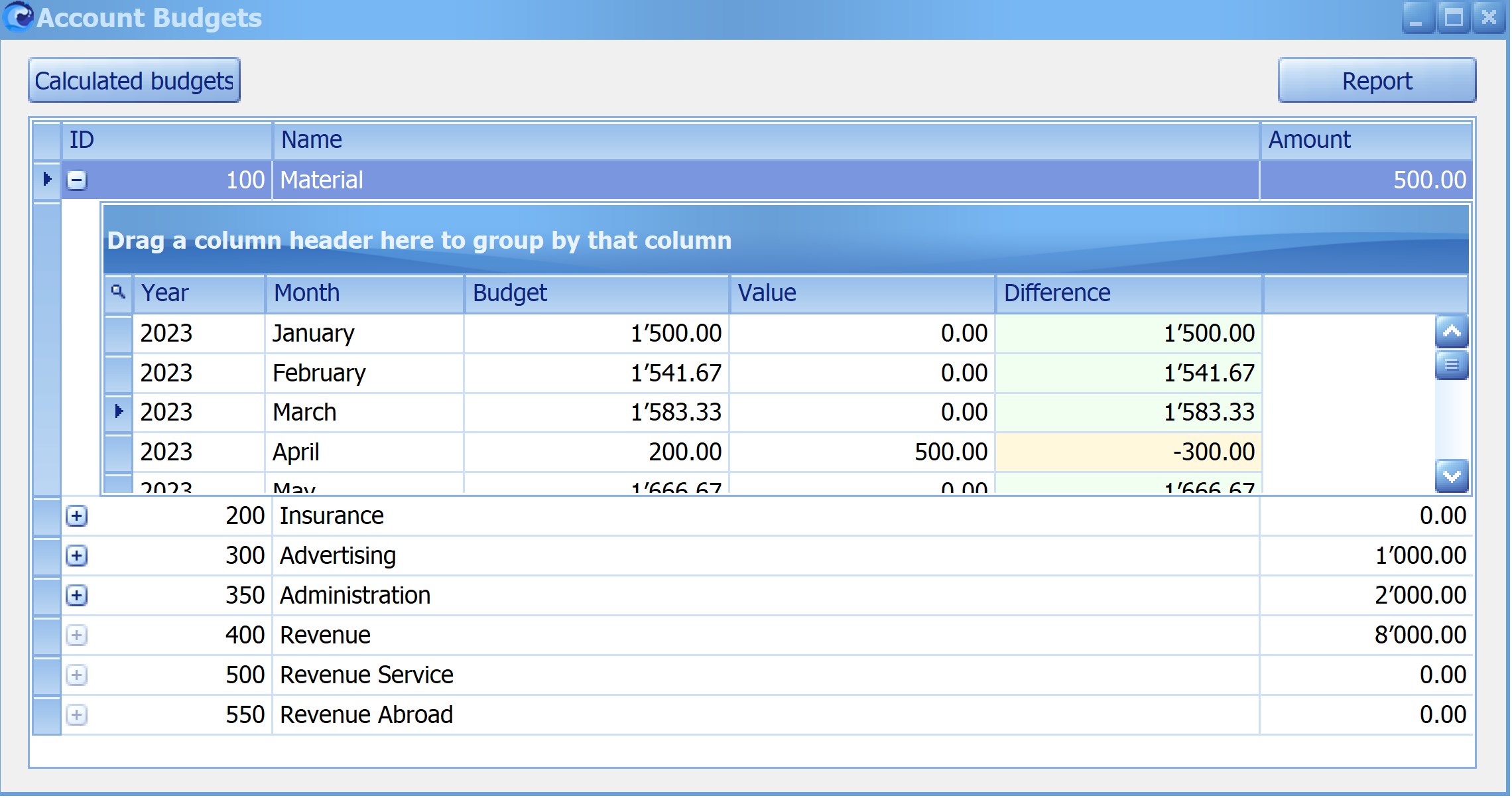1512x798 pixels.
Task: Select the Advertising name cell
Action: [x=766, y=556]
